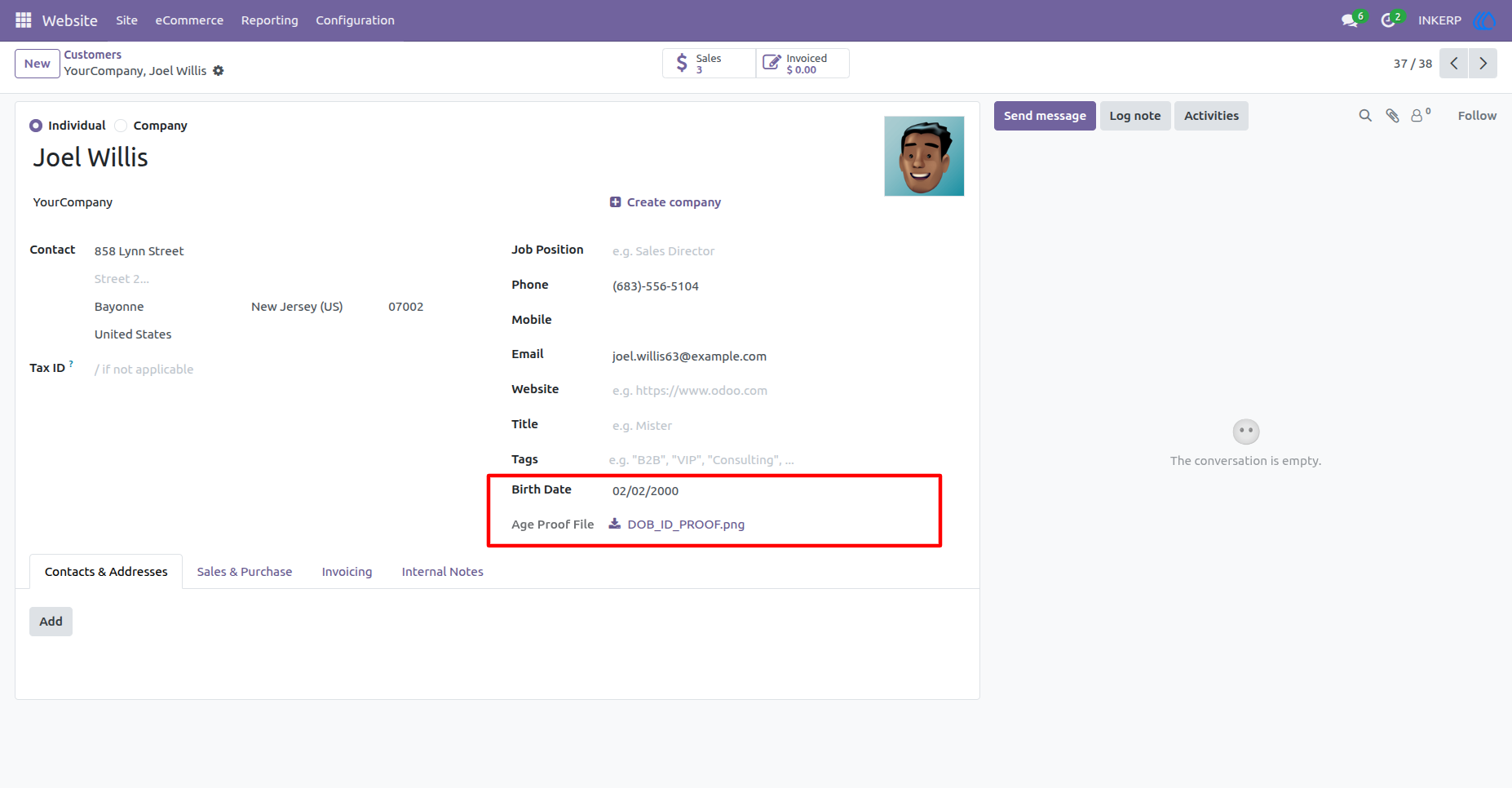
Task: Click the Invoiced edit icon stat button
Action: tap(802, 64)
